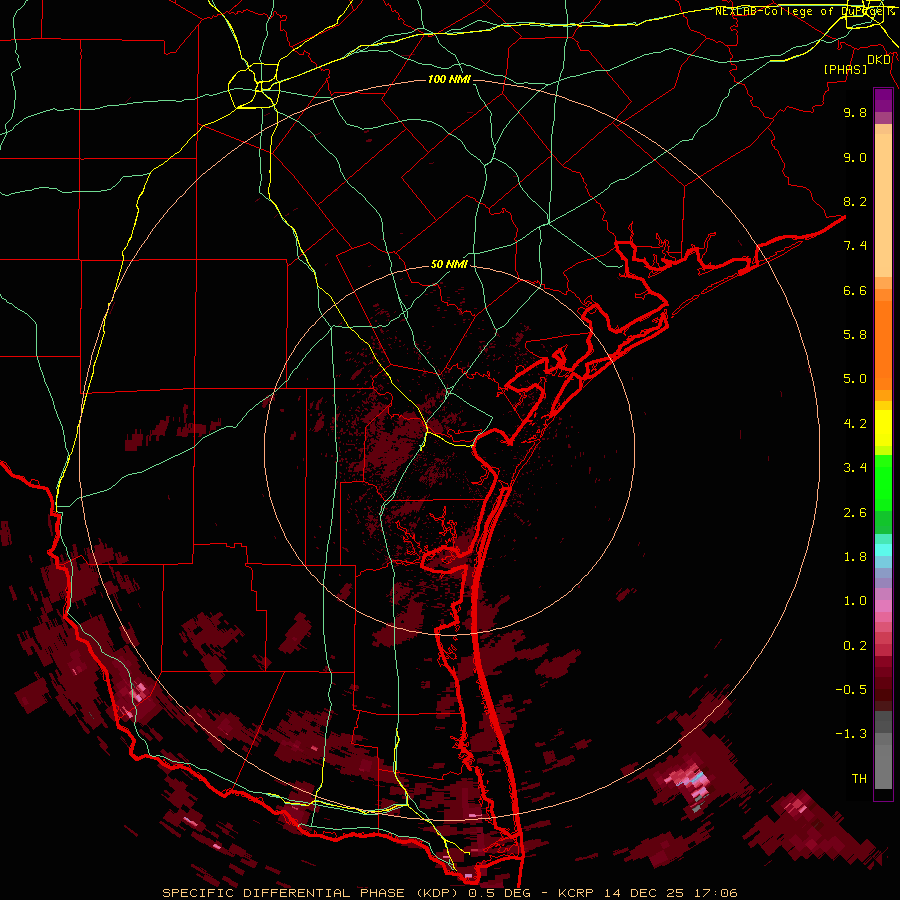Click the 9.0 value on the color scale
Viewport: 900px width, 900px height.
855,158
